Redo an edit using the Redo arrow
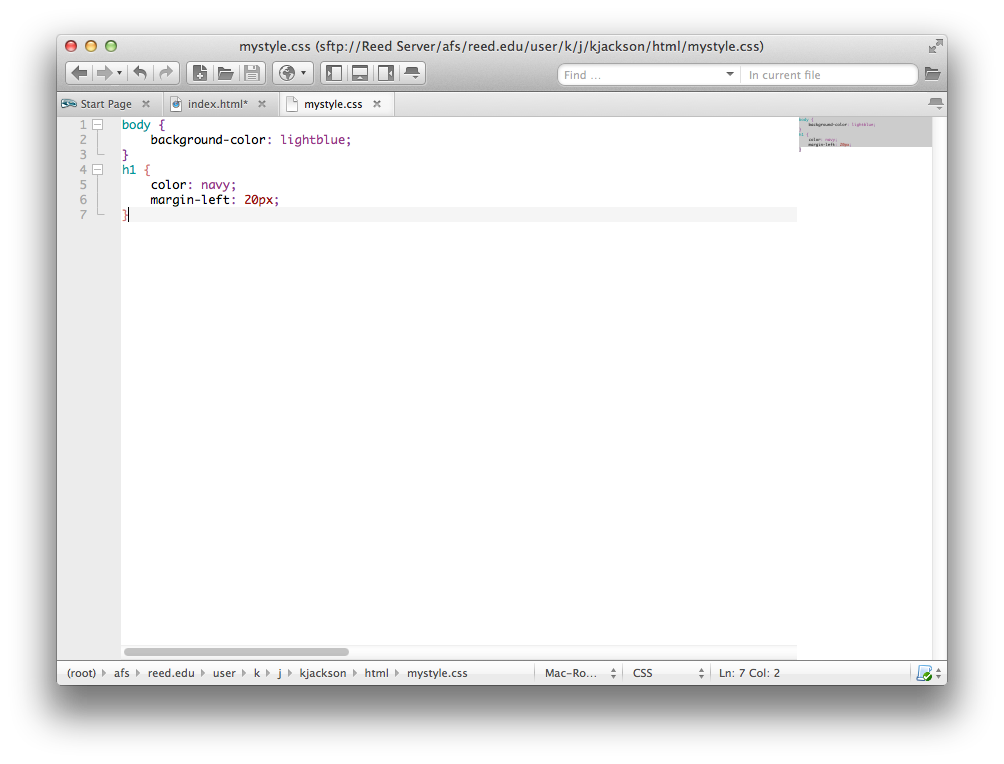Viewport: 1004px width, 764px height. click(x=165, y=73)
